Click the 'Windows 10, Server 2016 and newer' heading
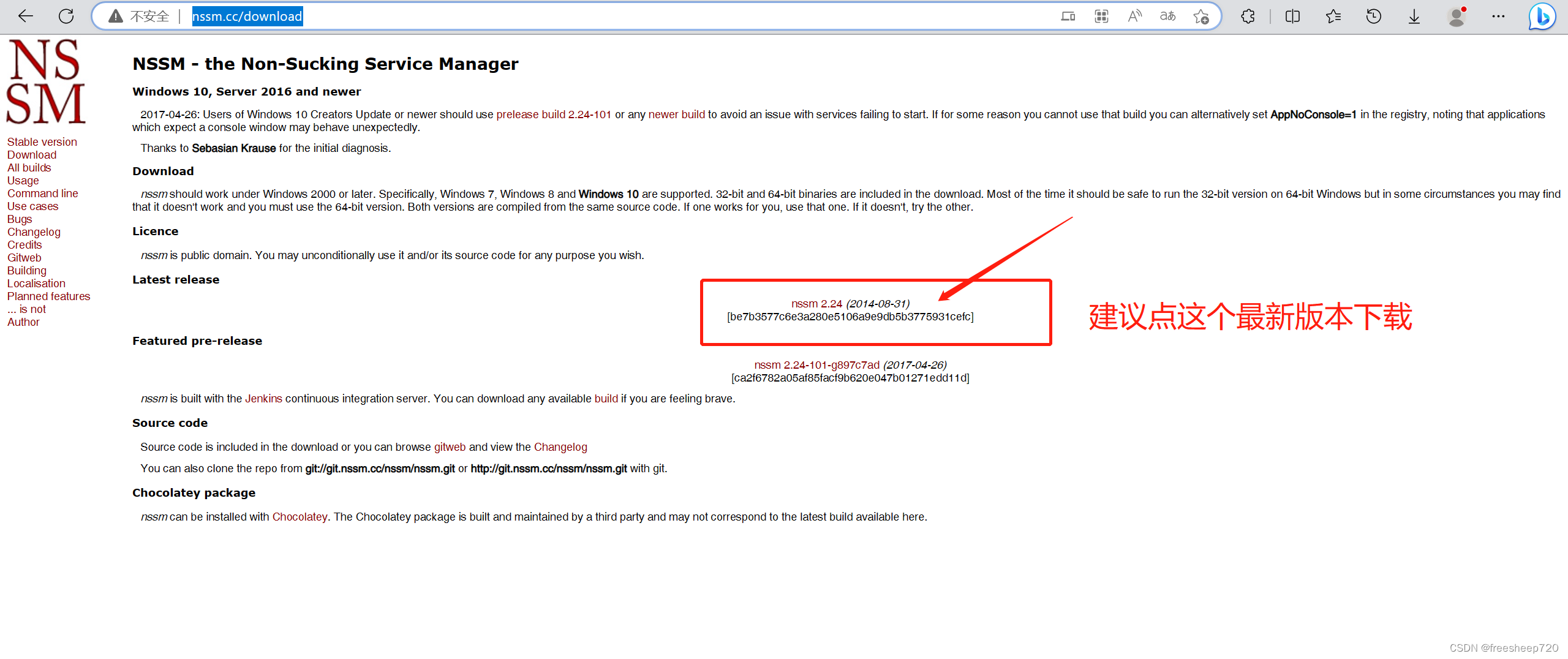Screen dimensions: 1568x659 coord(247,91)
